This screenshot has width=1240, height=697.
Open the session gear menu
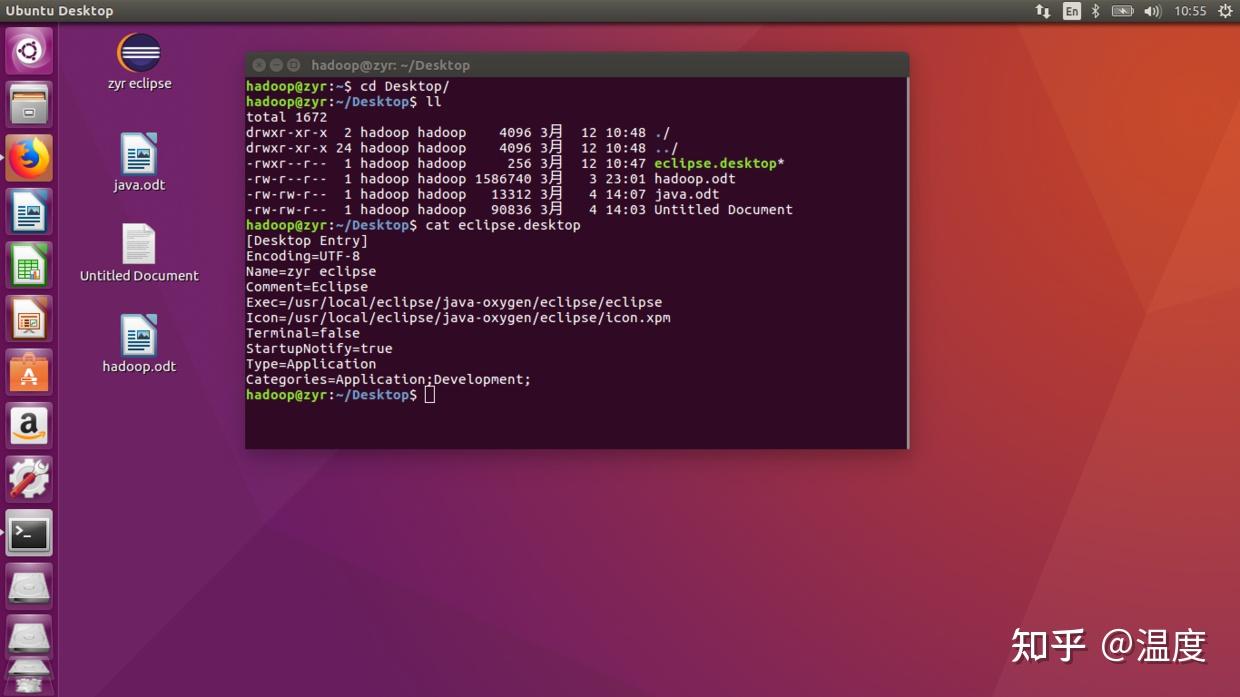click(1226, 11)
